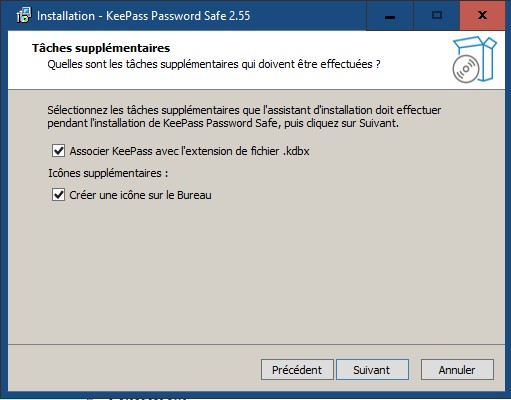Minimize the KeePass installer window
The width and height of the screenshot is (511, 400).
point(390,15)
